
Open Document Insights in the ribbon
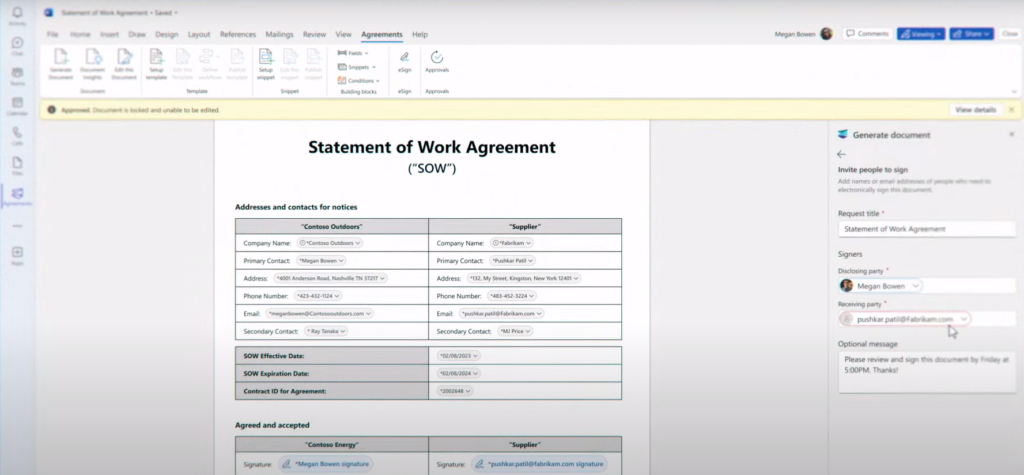click(x=92, y=64)
